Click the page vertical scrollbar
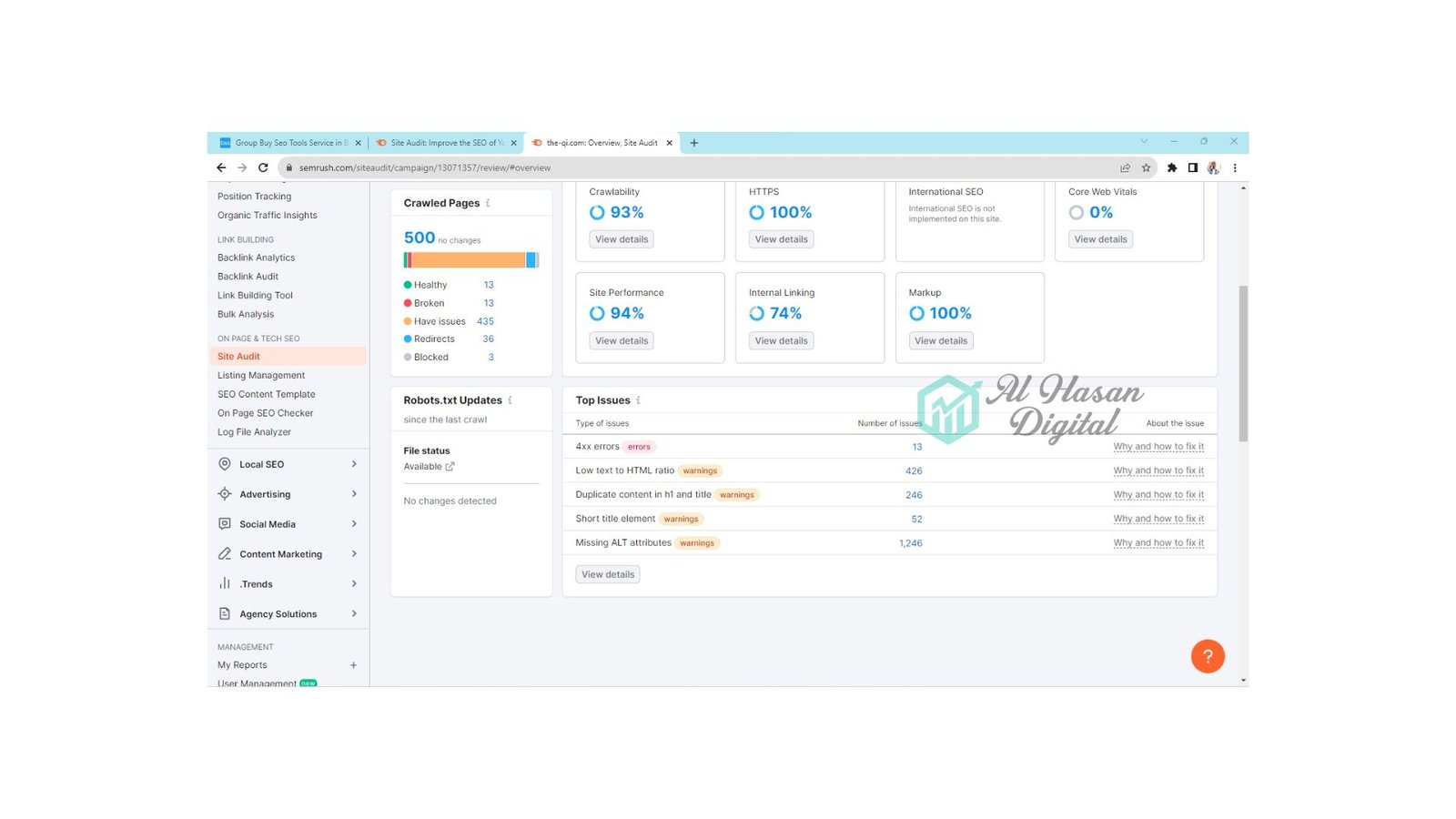Viewport: 1456px width, 819px height. point(1243,364)
